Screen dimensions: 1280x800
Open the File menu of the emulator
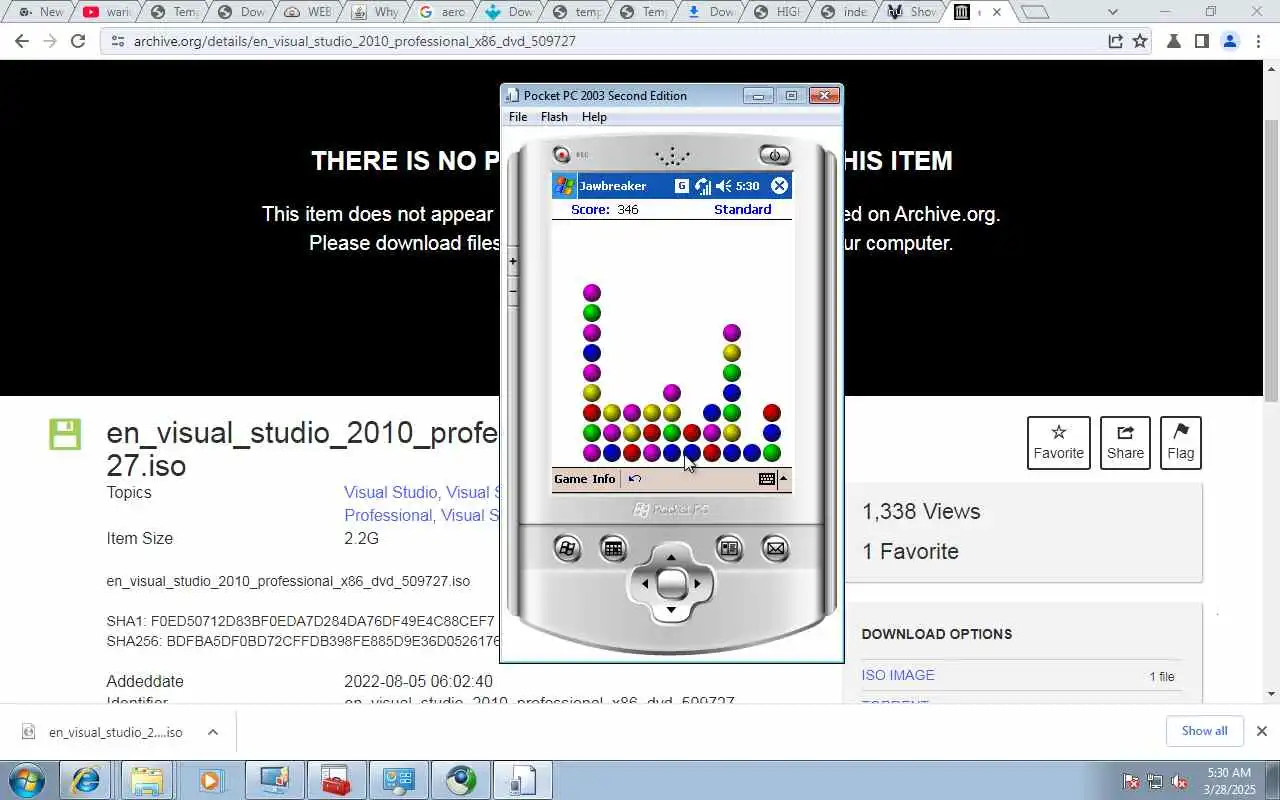(518, 117)
